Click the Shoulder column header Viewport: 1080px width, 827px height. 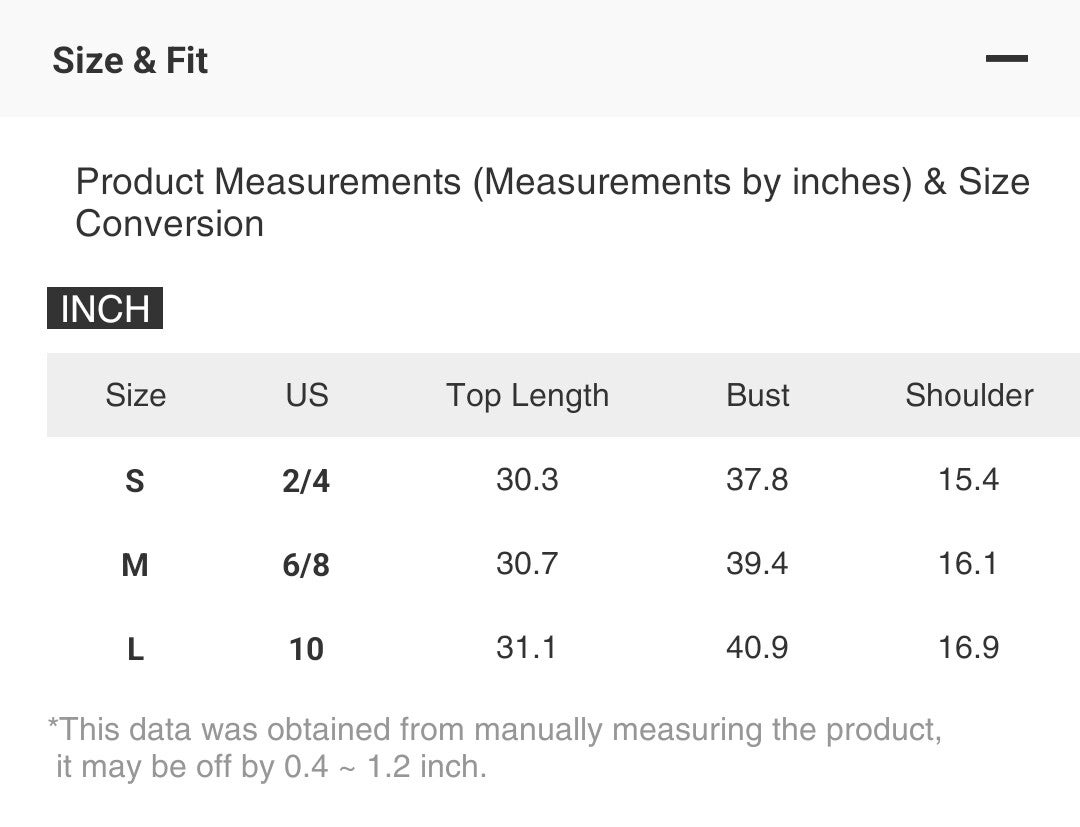(969, 395)
